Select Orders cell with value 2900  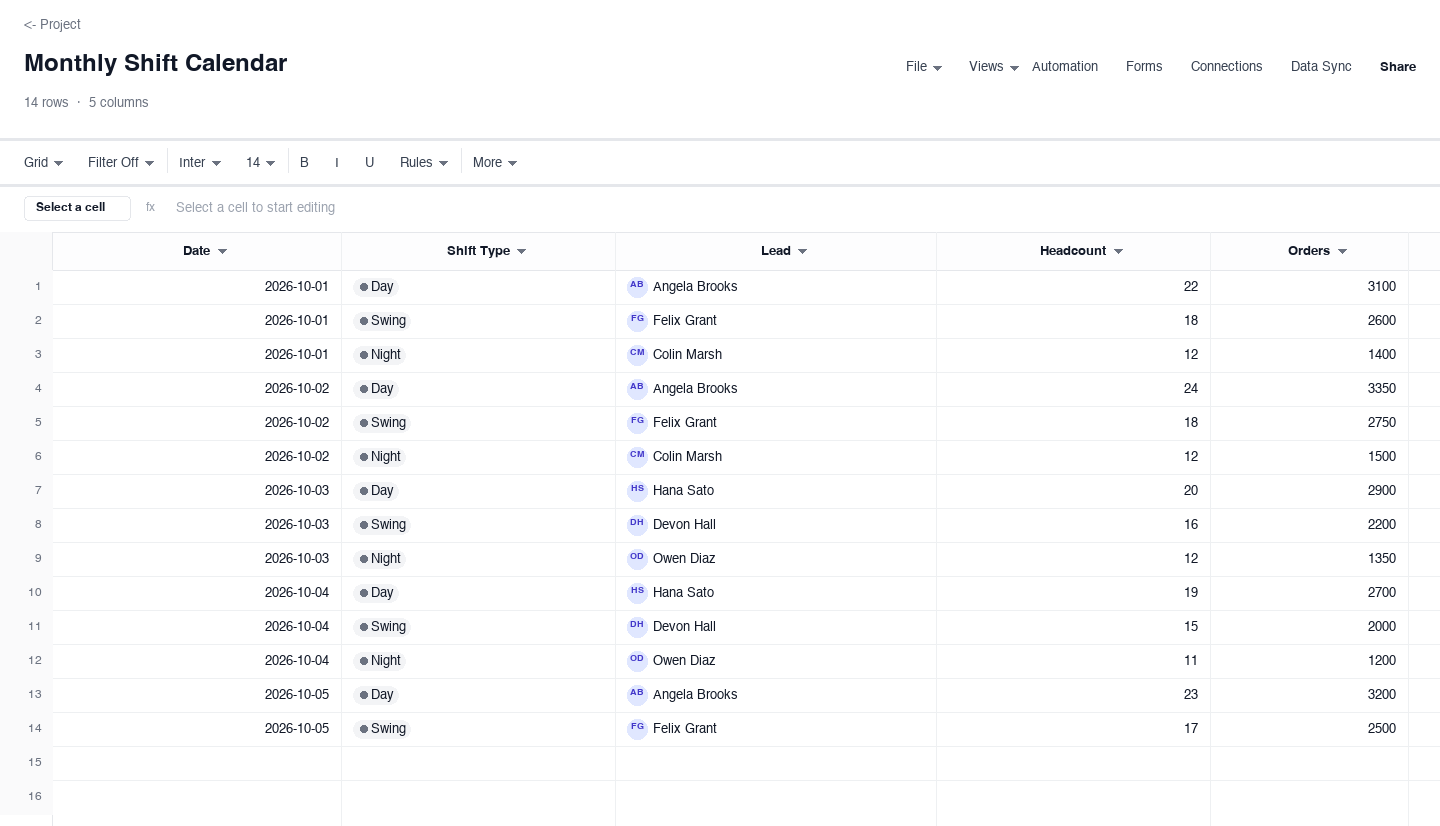pos(1309,491)
